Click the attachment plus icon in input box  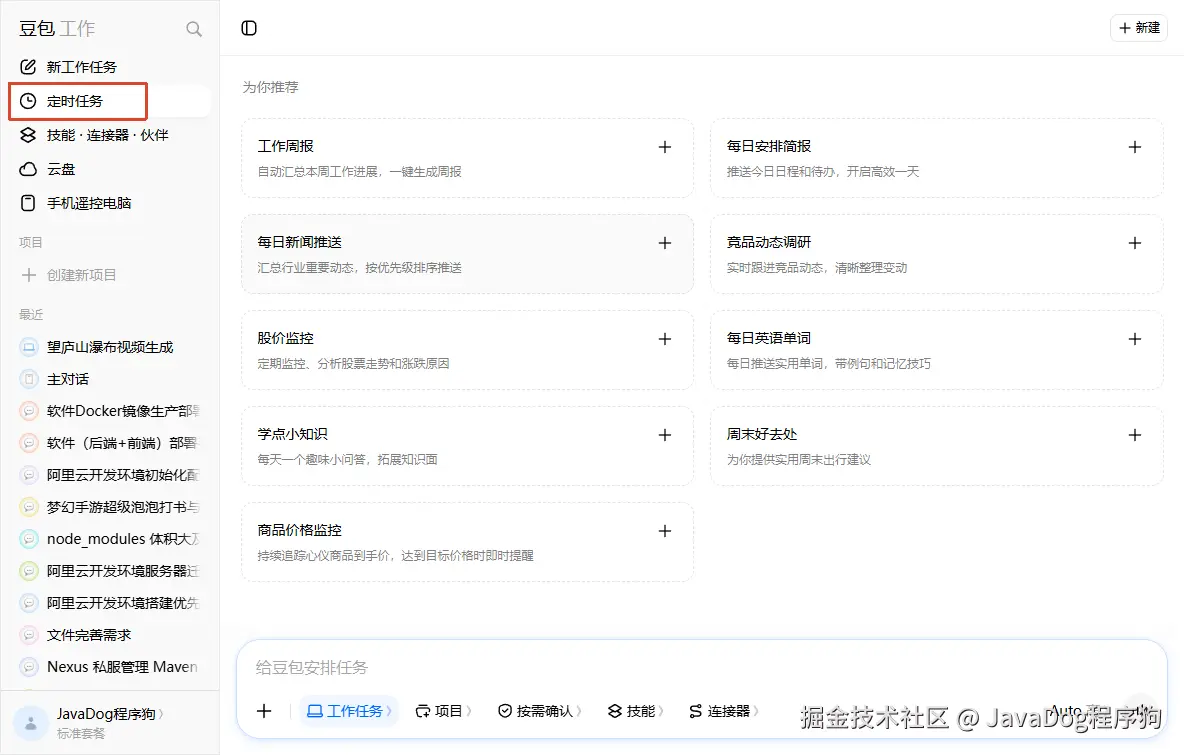[x=264, y=710]
